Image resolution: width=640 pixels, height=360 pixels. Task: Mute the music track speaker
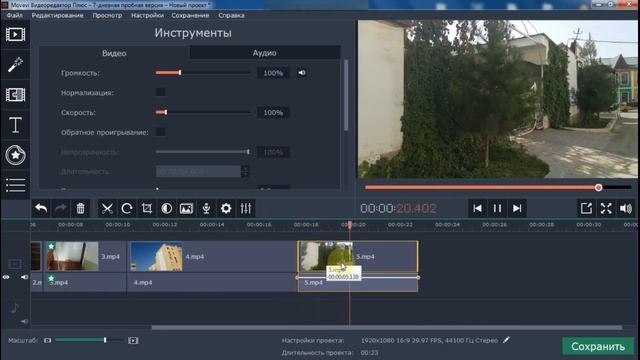(24, 322)
